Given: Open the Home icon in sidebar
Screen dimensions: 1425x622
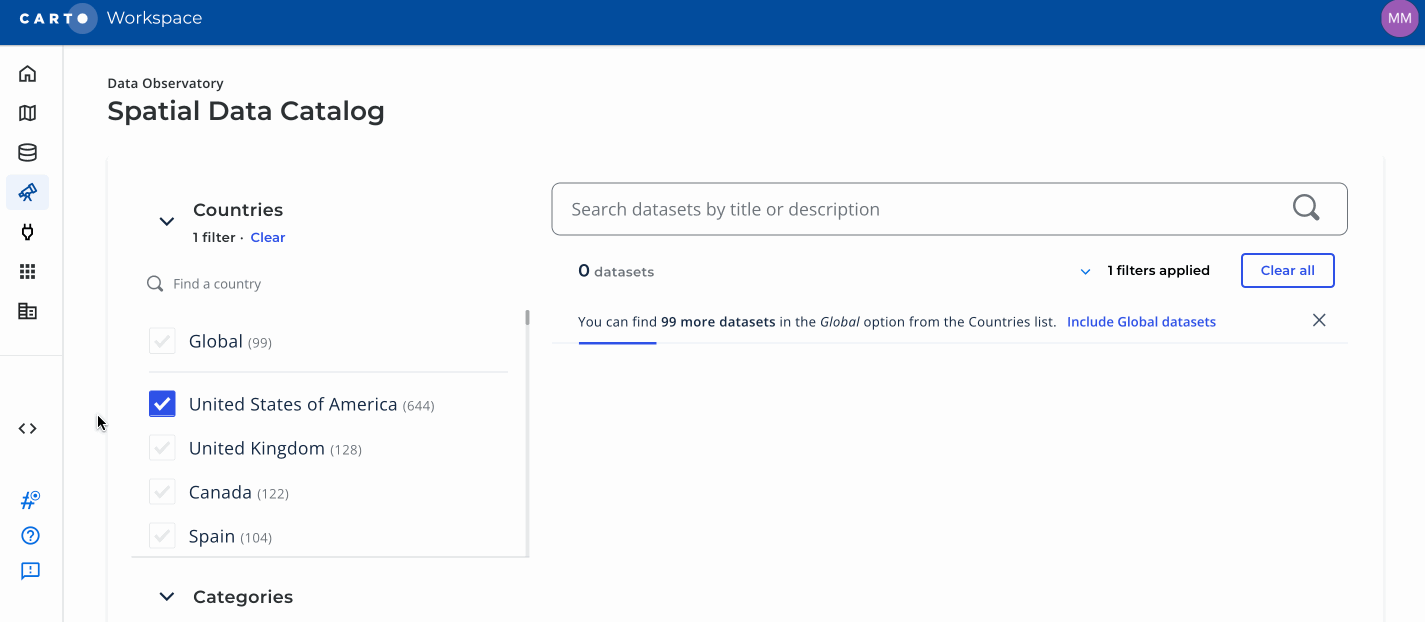Looking at the screenshot, I should coord(28,74).
